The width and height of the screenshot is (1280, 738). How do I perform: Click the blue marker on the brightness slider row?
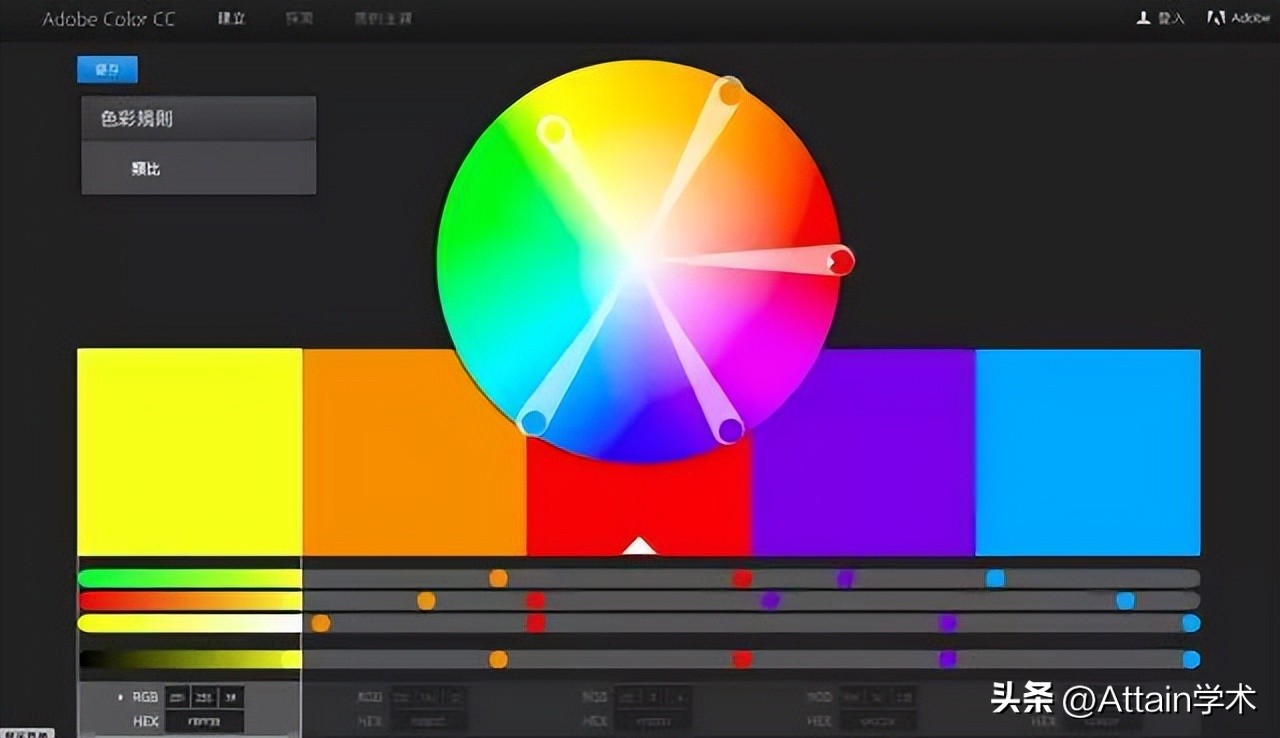[1190, 659]
